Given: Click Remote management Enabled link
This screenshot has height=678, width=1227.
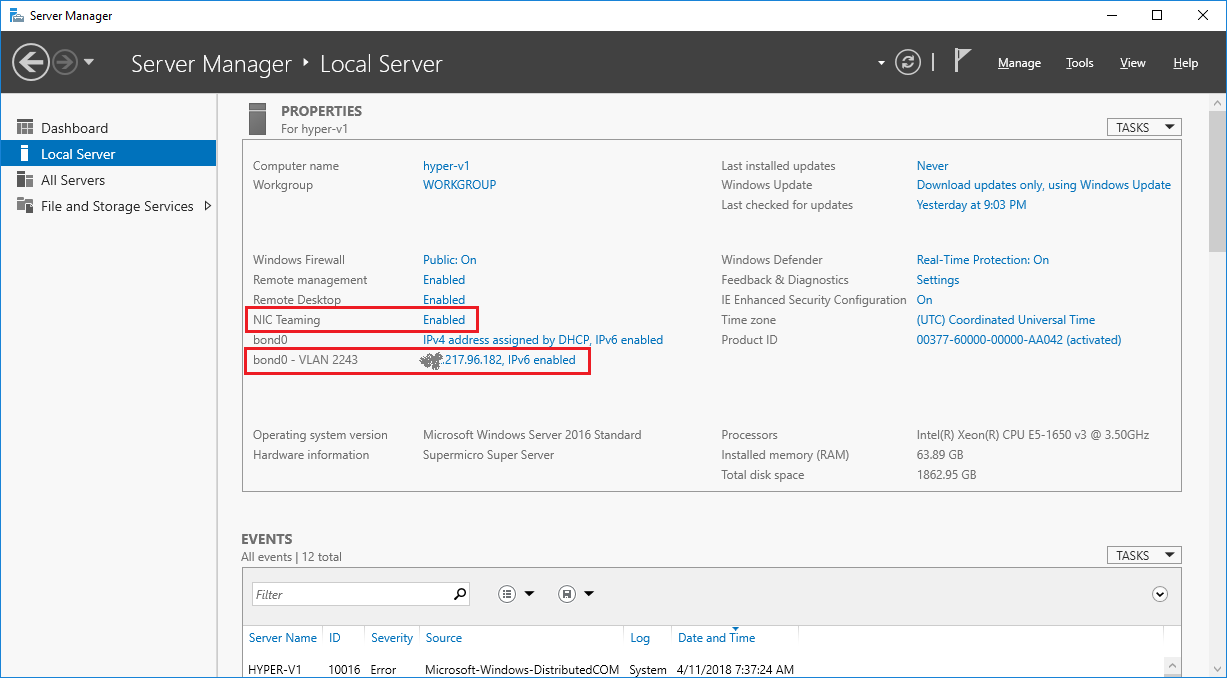Looking at the screenshot, I should (444, 280).
